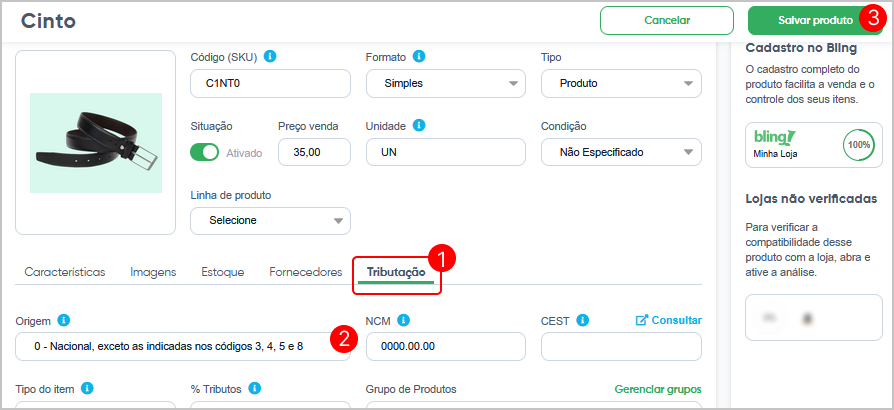Click the Salvar produto button

(x=815, y=21)
